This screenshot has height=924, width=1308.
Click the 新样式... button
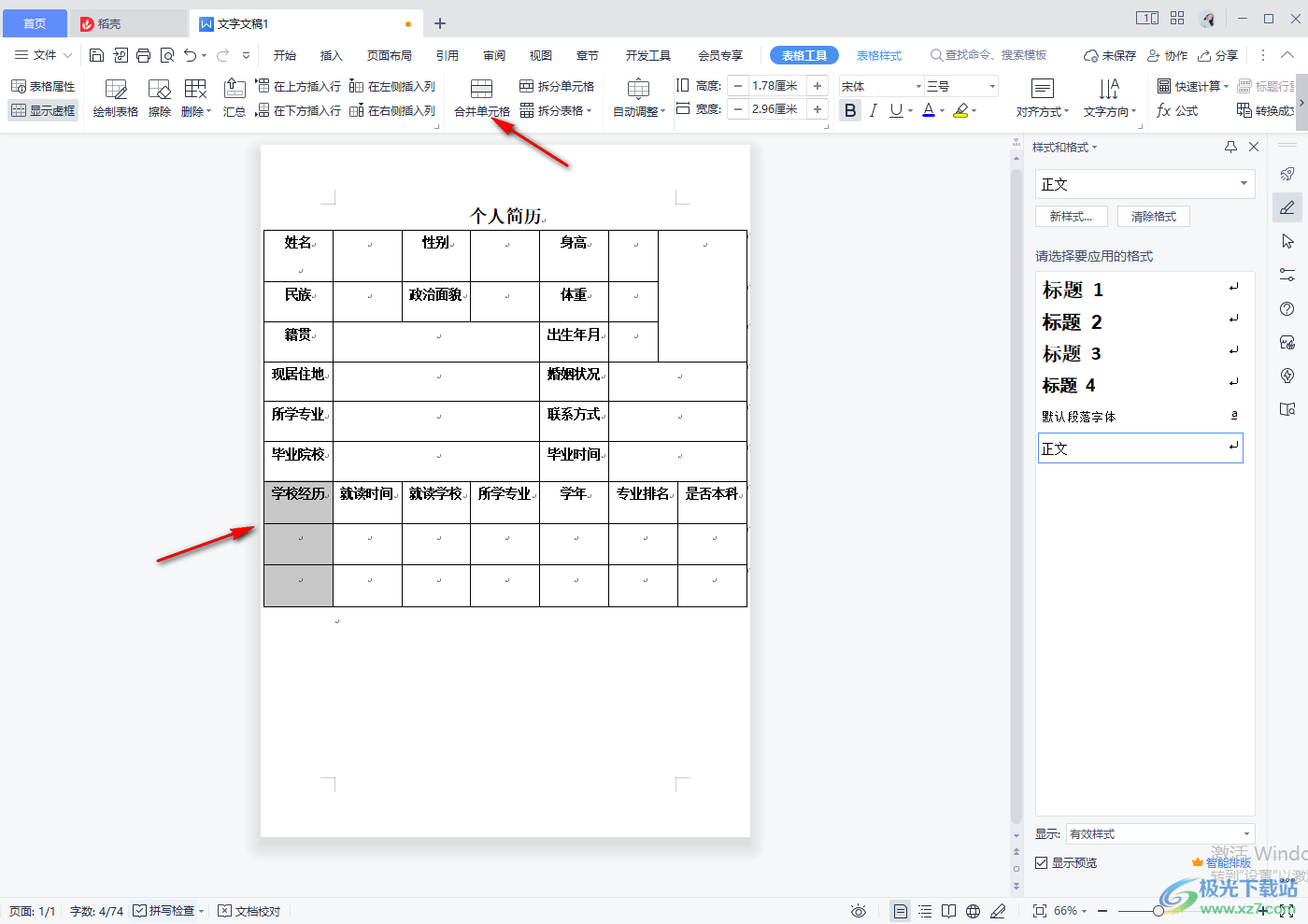click(1071, 216)
